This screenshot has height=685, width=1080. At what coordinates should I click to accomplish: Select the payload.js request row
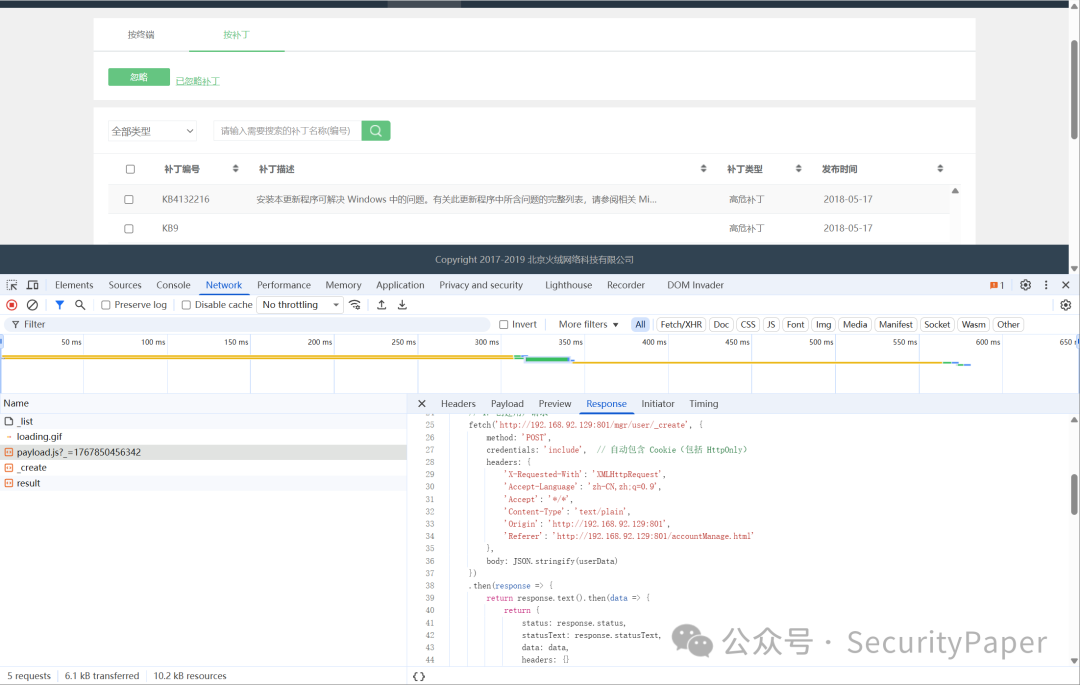203,452
